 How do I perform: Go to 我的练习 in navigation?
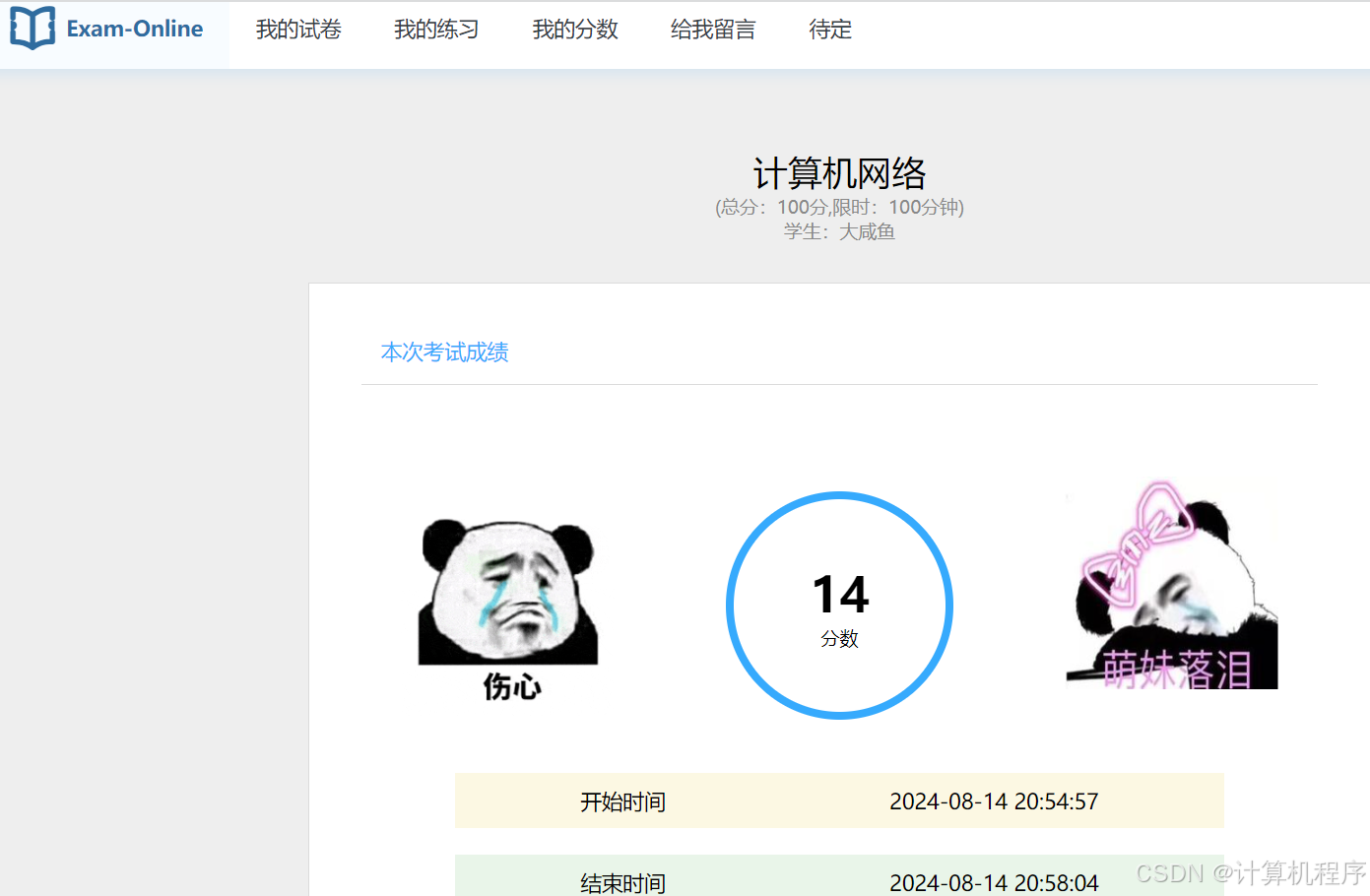[x=436, y=30]
